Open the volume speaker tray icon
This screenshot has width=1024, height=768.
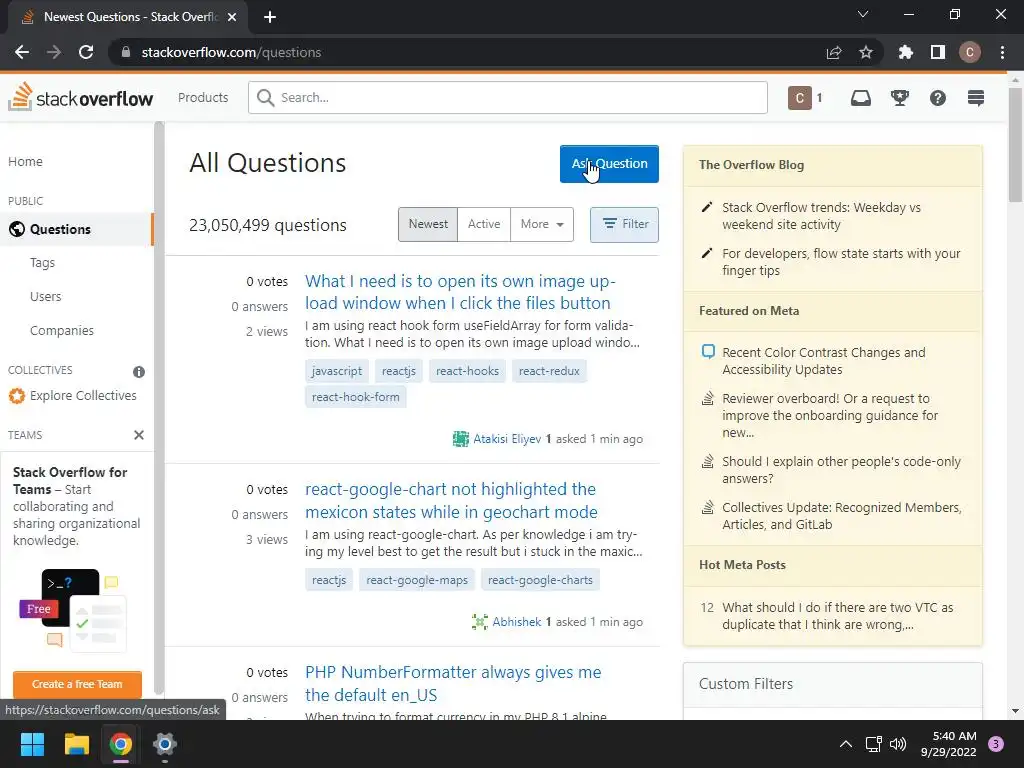(x=898, y=744)
